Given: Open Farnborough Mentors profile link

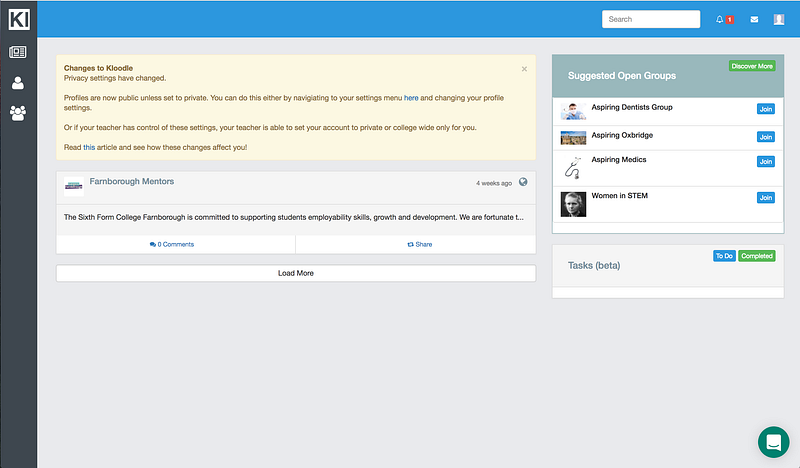Looking at the screenshot, I should pyautogui.click(x=132, y=181).
